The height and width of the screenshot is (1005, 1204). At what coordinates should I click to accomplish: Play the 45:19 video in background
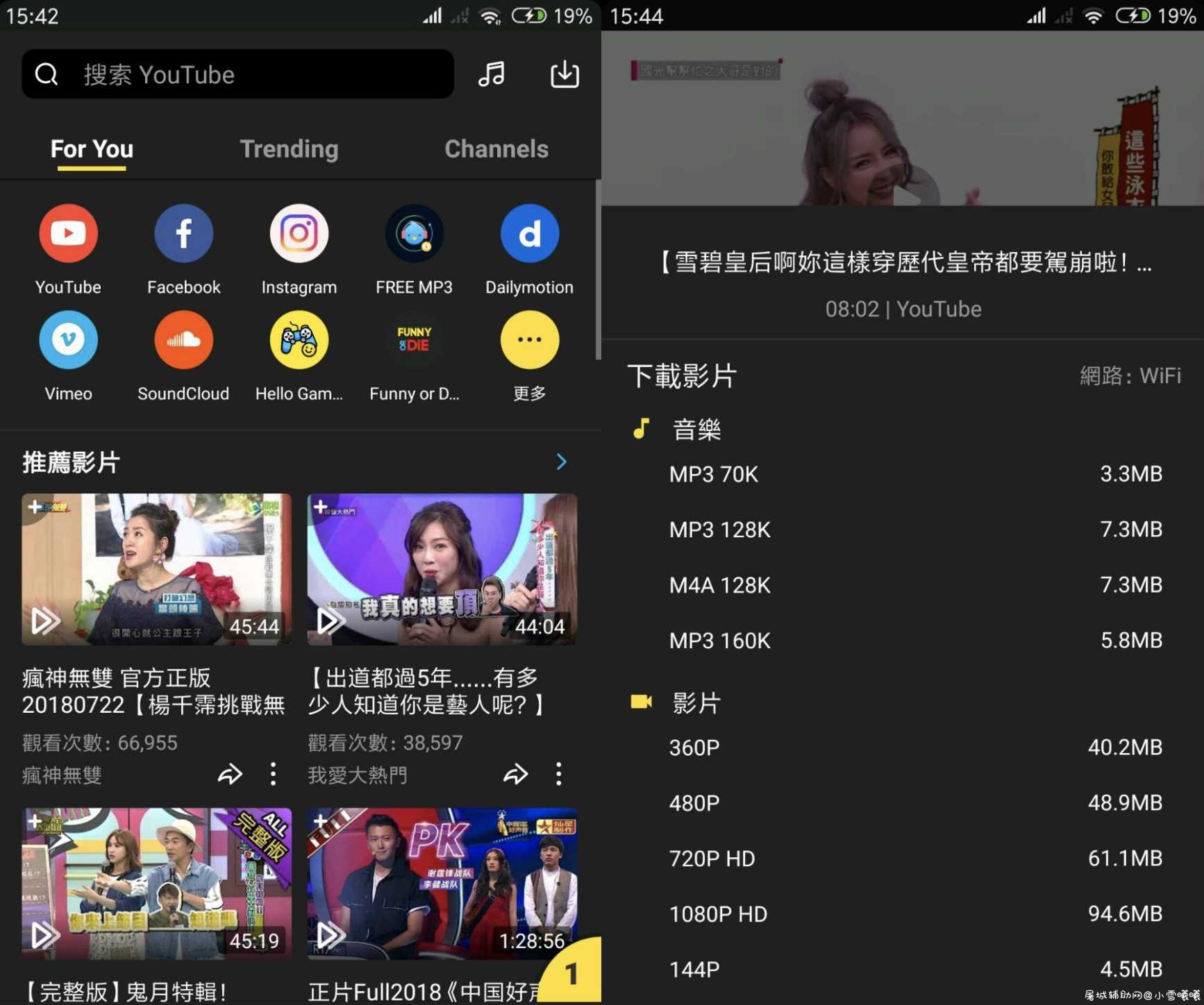[x=45, y=936]
